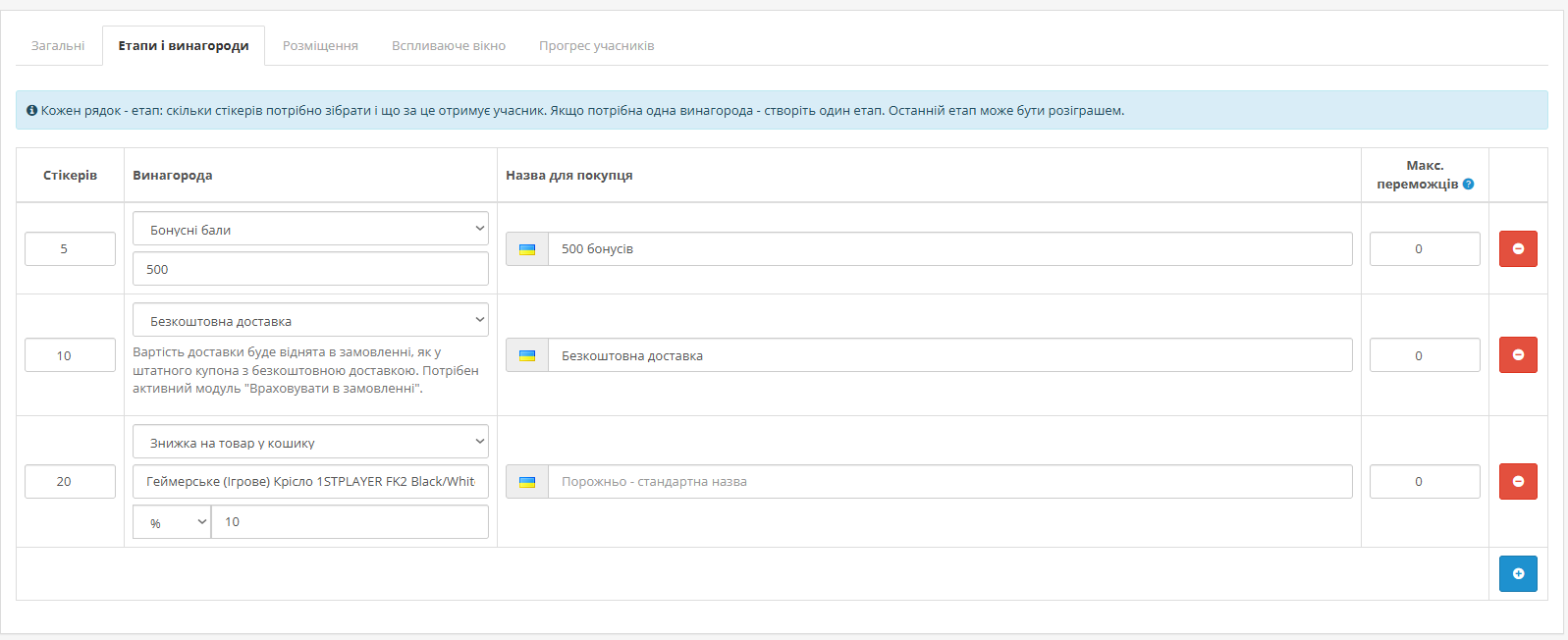Screen dimensions: 1568x640
Task: Edit the stickers field with value 10
Action: 70,355
